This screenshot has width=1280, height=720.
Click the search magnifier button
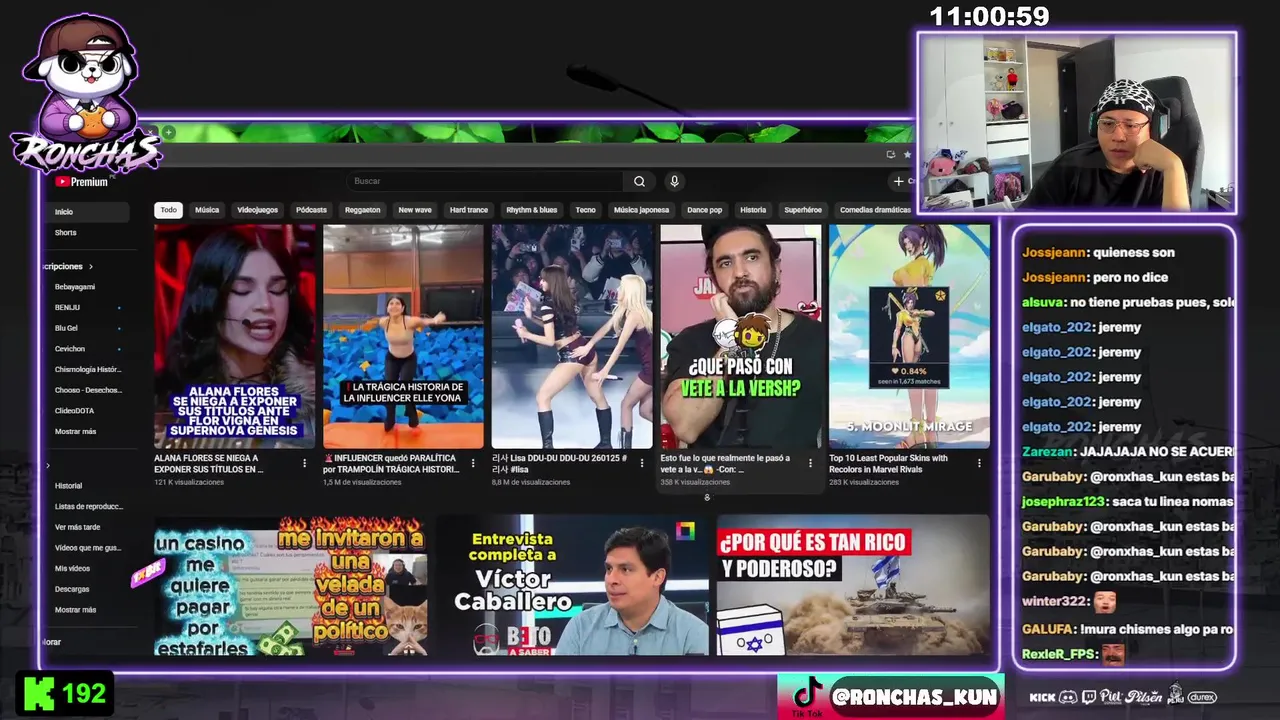(639, 181)
